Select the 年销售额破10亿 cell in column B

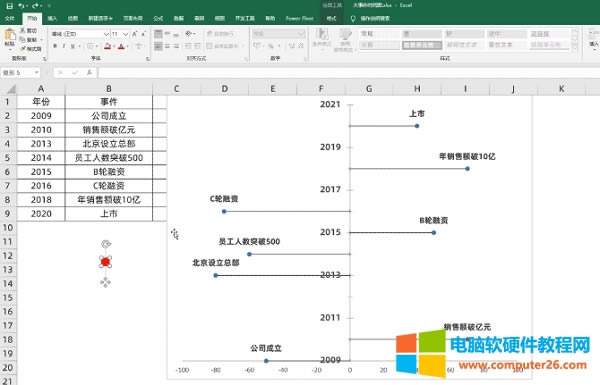[x=109, y=200]
